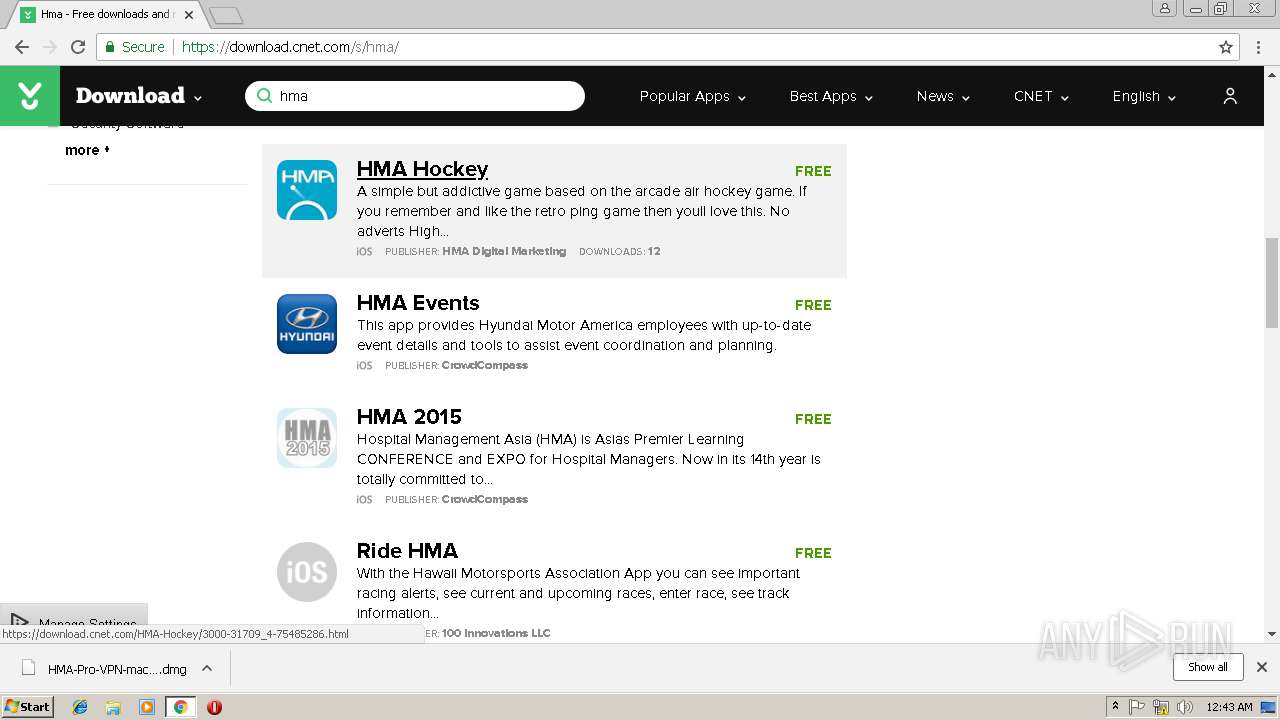Click the Hyundai HMA Events app icon

tap(307, 324)
